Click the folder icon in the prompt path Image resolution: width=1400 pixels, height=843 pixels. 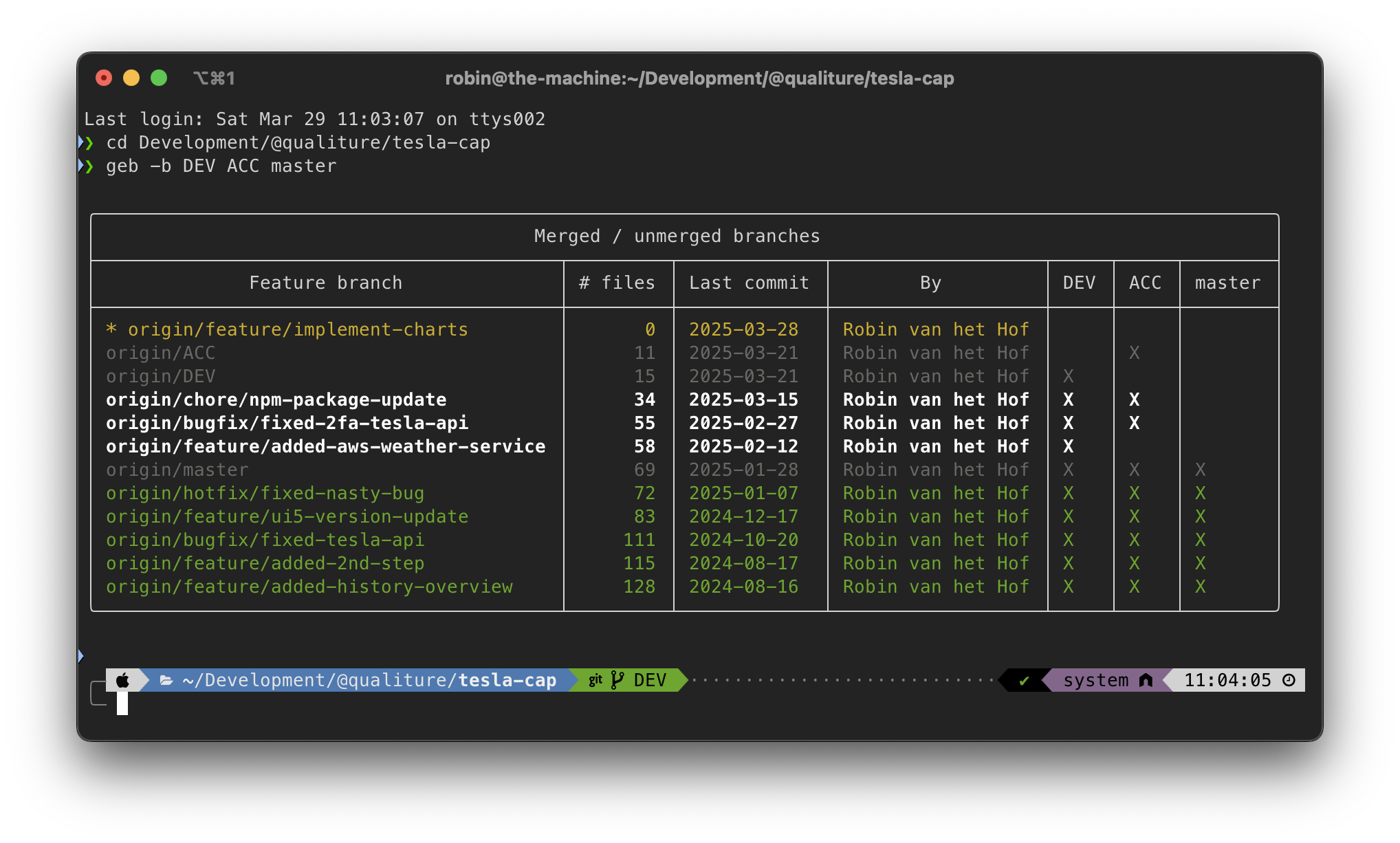[x=166, y=680]
